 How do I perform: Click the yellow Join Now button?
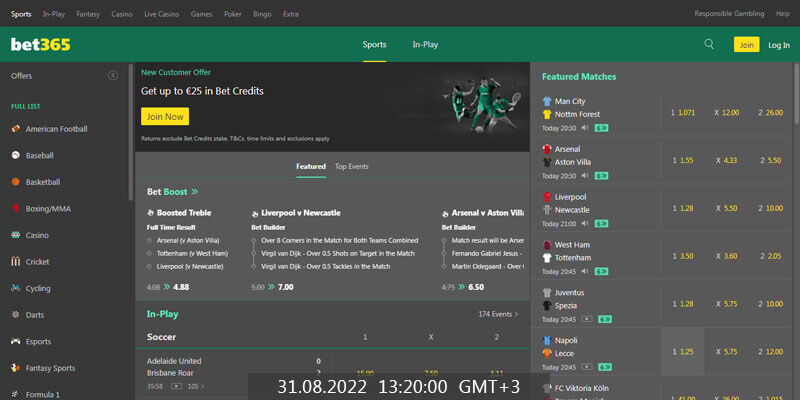[x=164, y=116]
